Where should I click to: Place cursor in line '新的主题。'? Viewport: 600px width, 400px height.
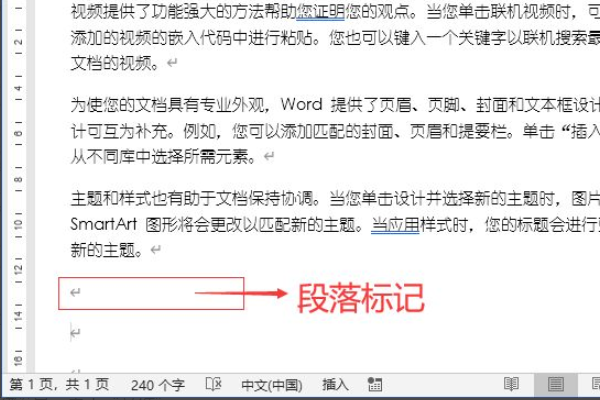click(x=106, y=250)
